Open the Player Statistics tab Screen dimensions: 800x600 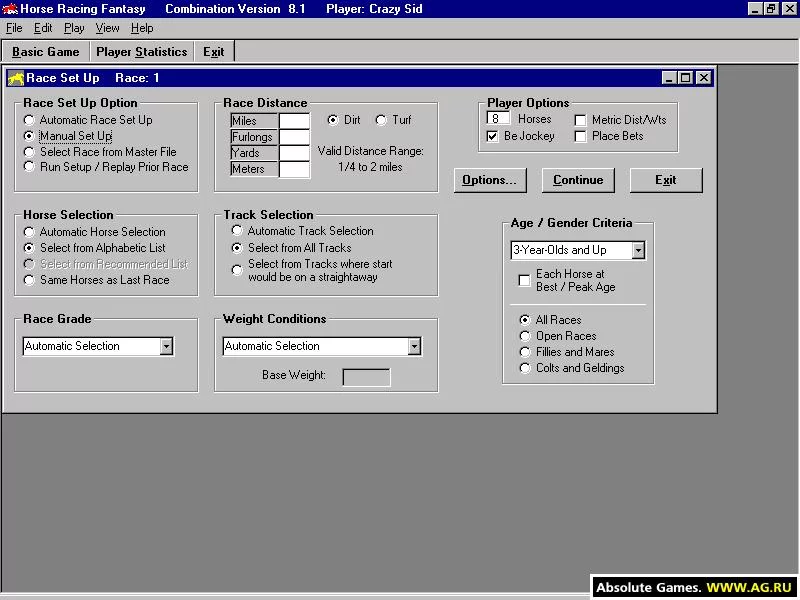142,52
